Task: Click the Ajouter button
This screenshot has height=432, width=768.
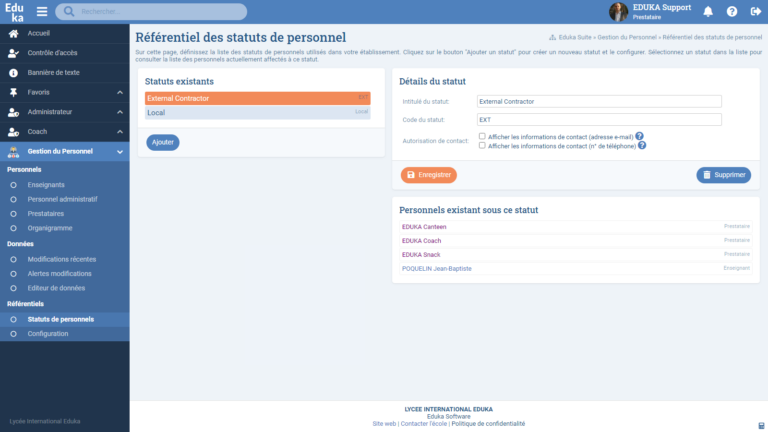Action: pos(163,142)
